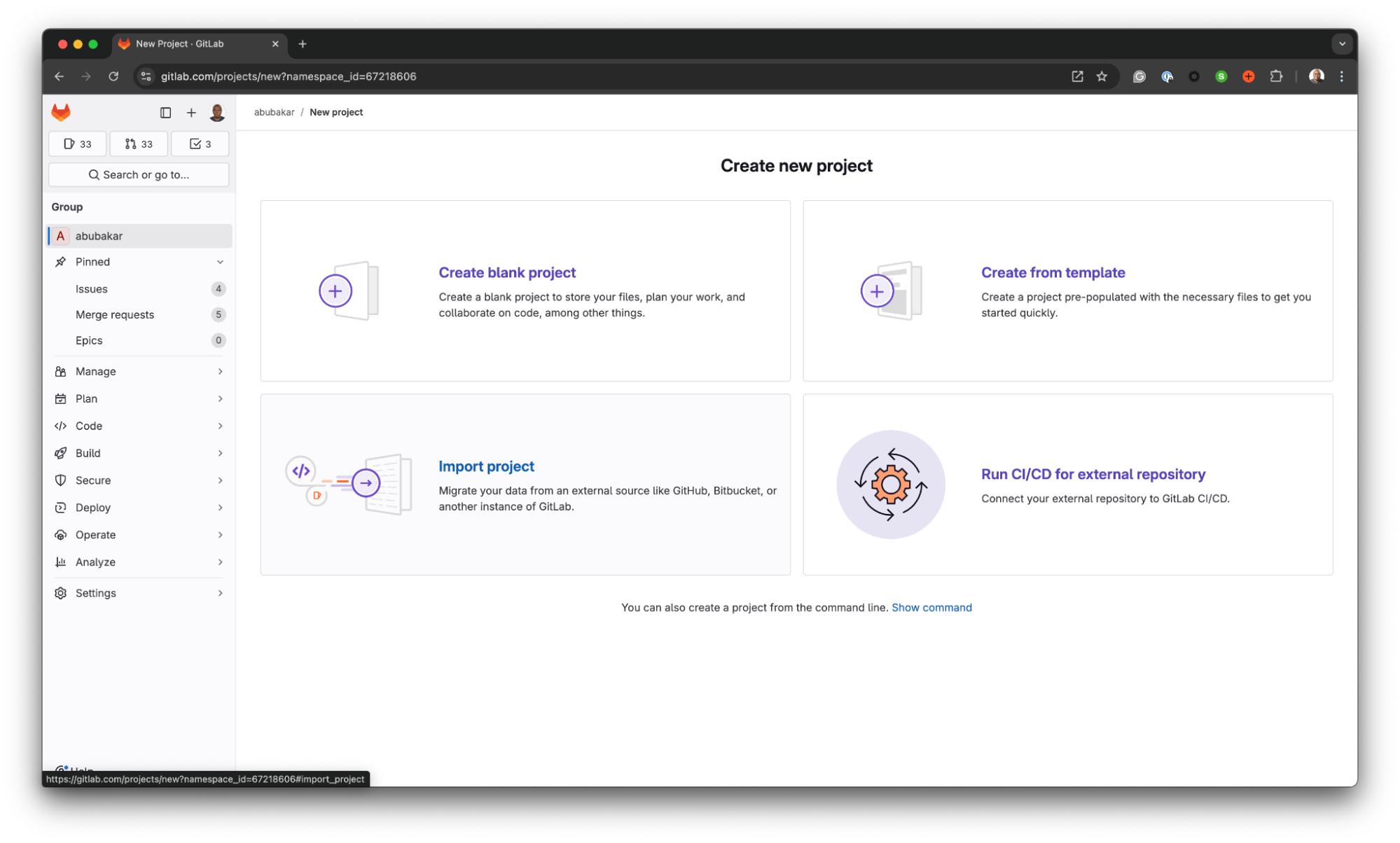Click the Grammarly extension icon
The height and width of the screenshot is (843, 1400).
click(x=1139, y=76)
